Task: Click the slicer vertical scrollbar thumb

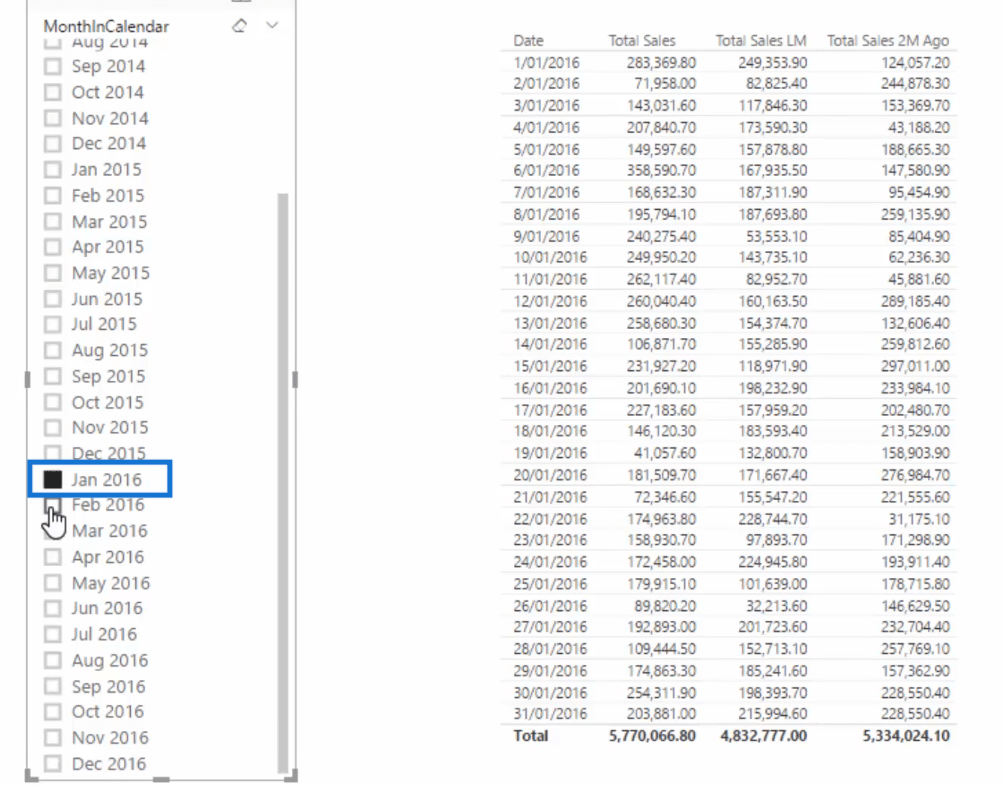Action: click(x=282, y=483)
